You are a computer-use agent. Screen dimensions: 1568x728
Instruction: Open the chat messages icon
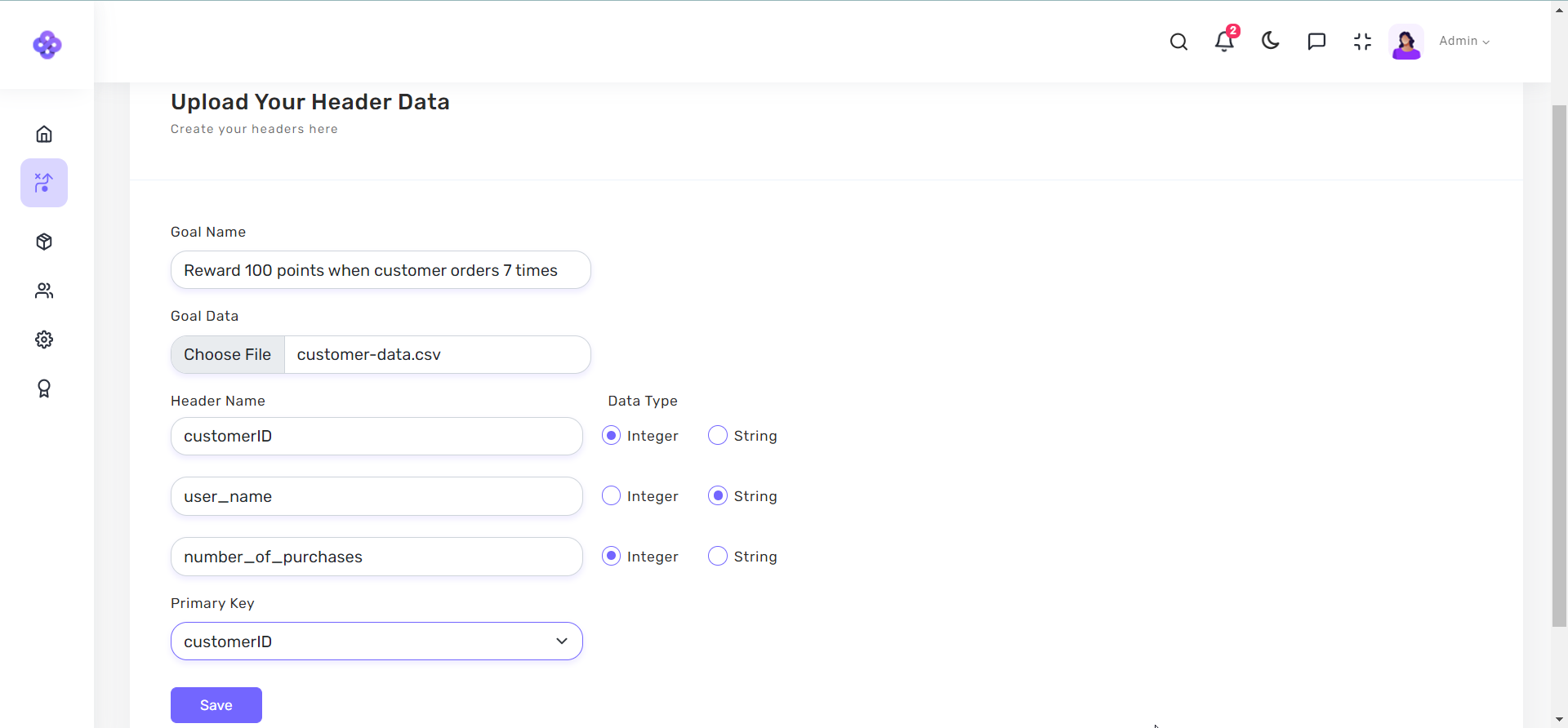pos(1316,42)
